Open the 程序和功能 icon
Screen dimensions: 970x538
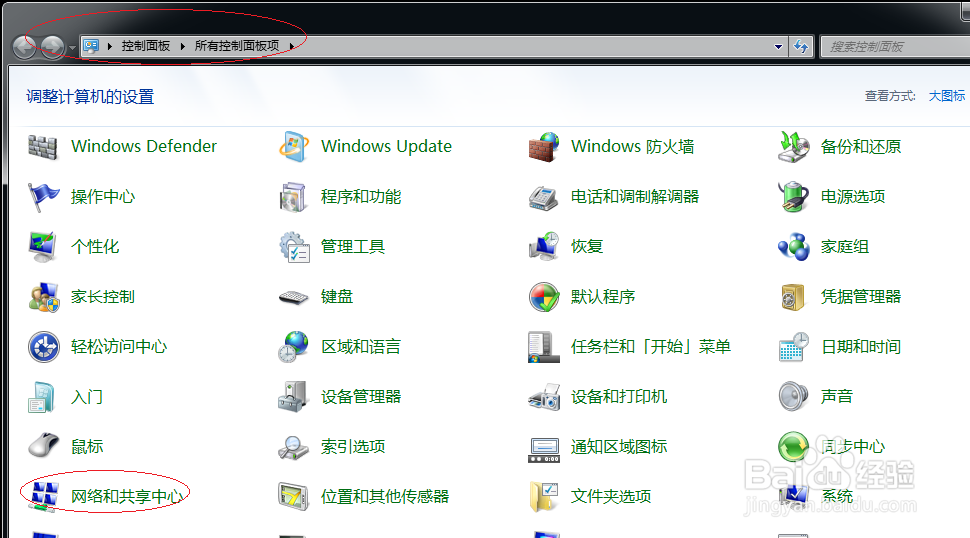click(x=293, y=197)
